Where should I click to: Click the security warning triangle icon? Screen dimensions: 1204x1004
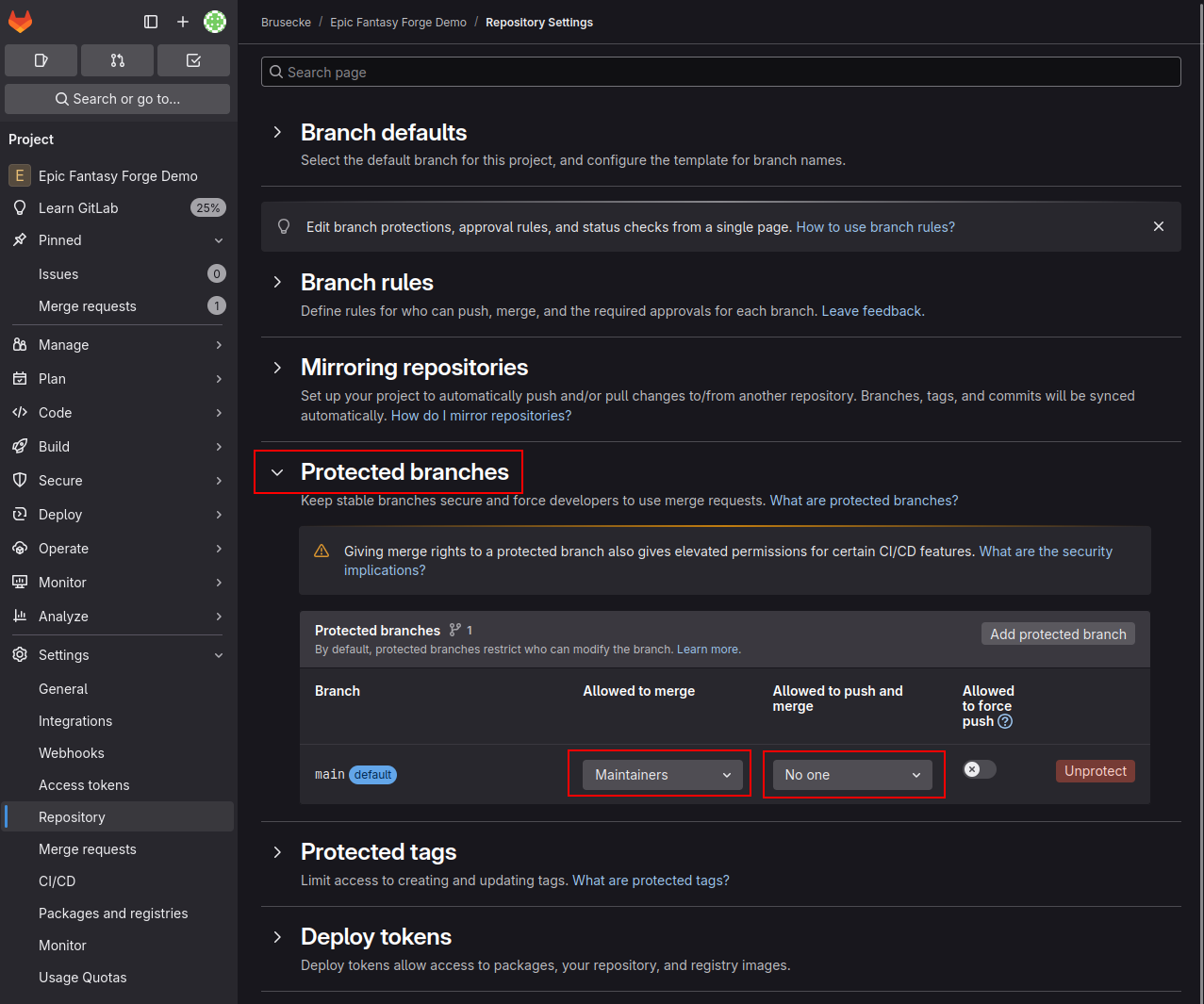click(322, 551)
